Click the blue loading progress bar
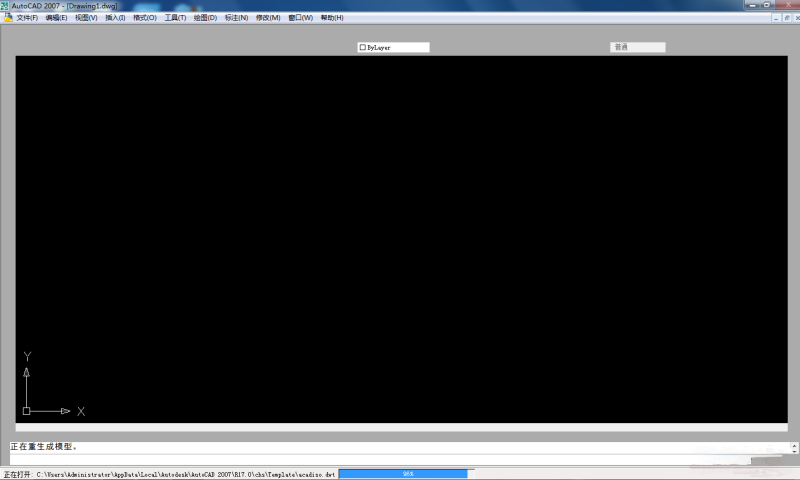This screenshot has width=800, height=480. pos(403,474)
